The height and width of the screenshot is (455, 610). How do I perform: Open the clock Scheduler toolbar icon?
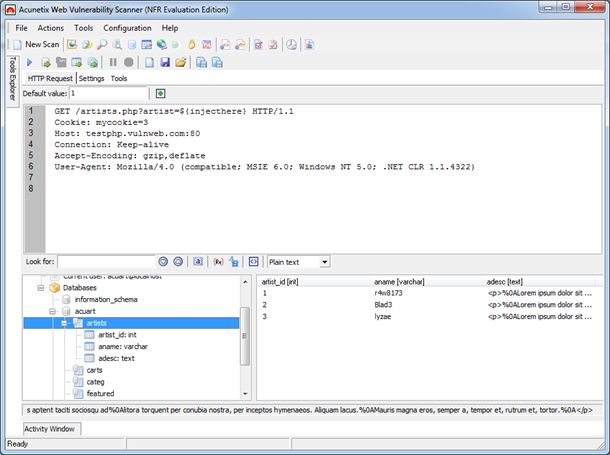(291, 44)
